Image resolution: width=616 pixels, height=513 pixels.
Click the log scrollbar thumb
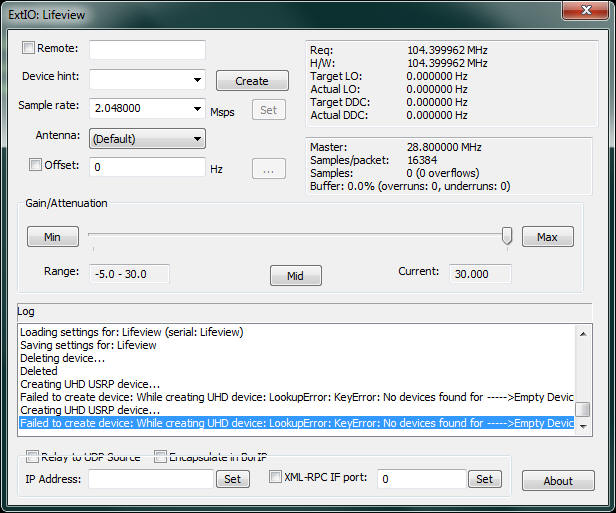click(583, 409)
